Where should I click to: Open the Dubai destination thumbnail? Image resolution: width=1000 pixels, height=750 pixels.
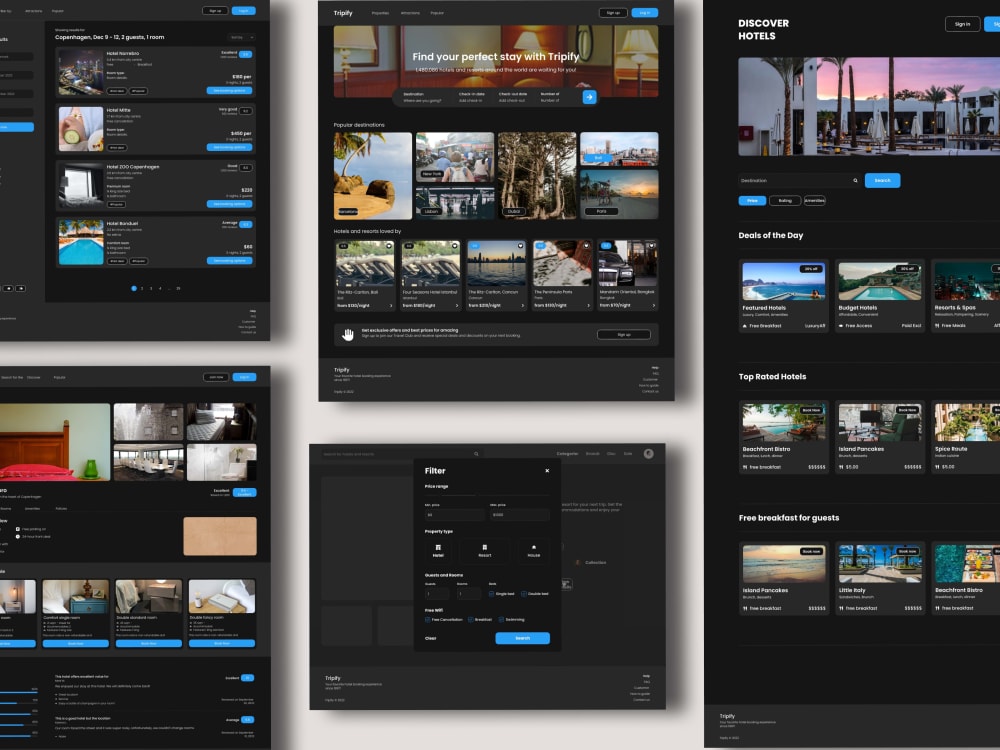click(x=537, y=175)
